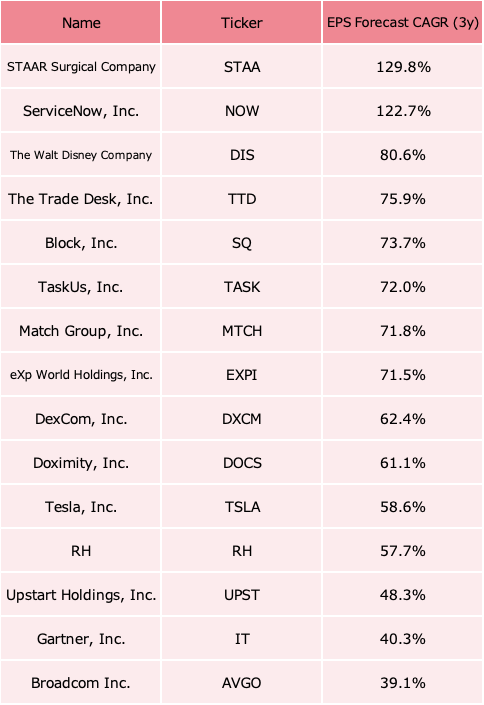Select the 129.8% value for STAA

403,67
